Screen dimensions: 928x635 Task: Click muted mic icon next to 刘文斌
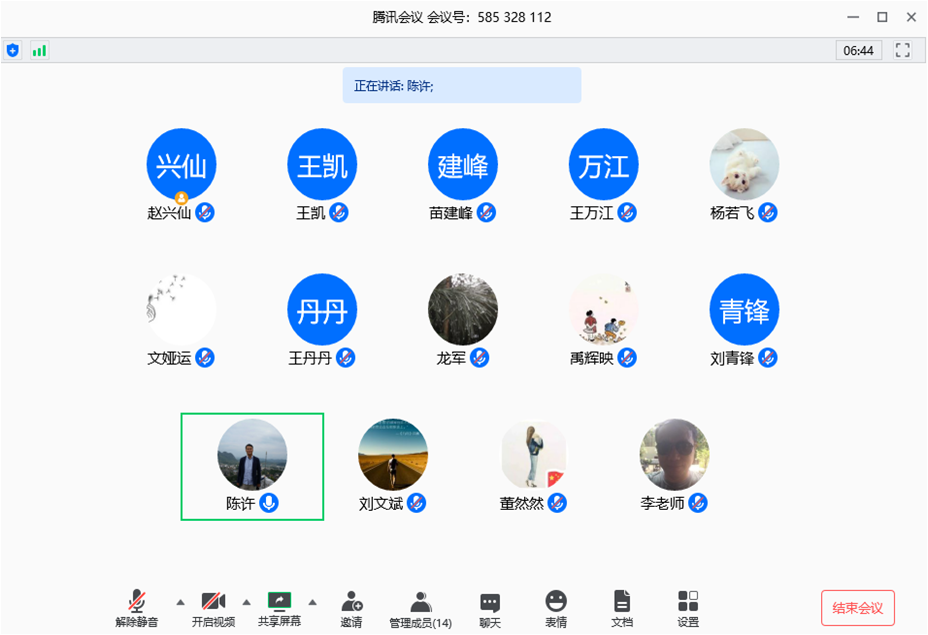417,503
